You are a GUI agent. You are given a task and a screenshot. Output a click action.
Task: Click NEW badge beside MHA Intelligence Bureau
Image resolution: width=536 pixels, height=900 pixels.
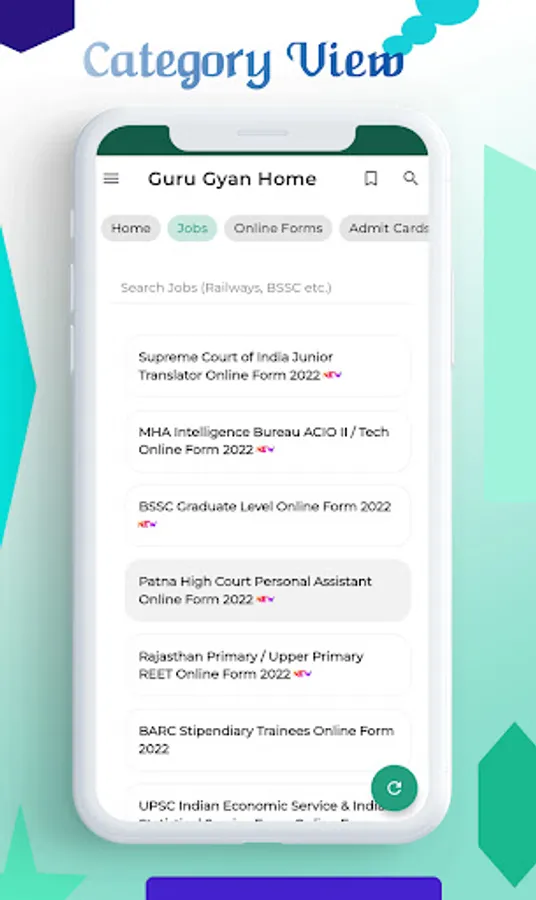coord(265,449)
